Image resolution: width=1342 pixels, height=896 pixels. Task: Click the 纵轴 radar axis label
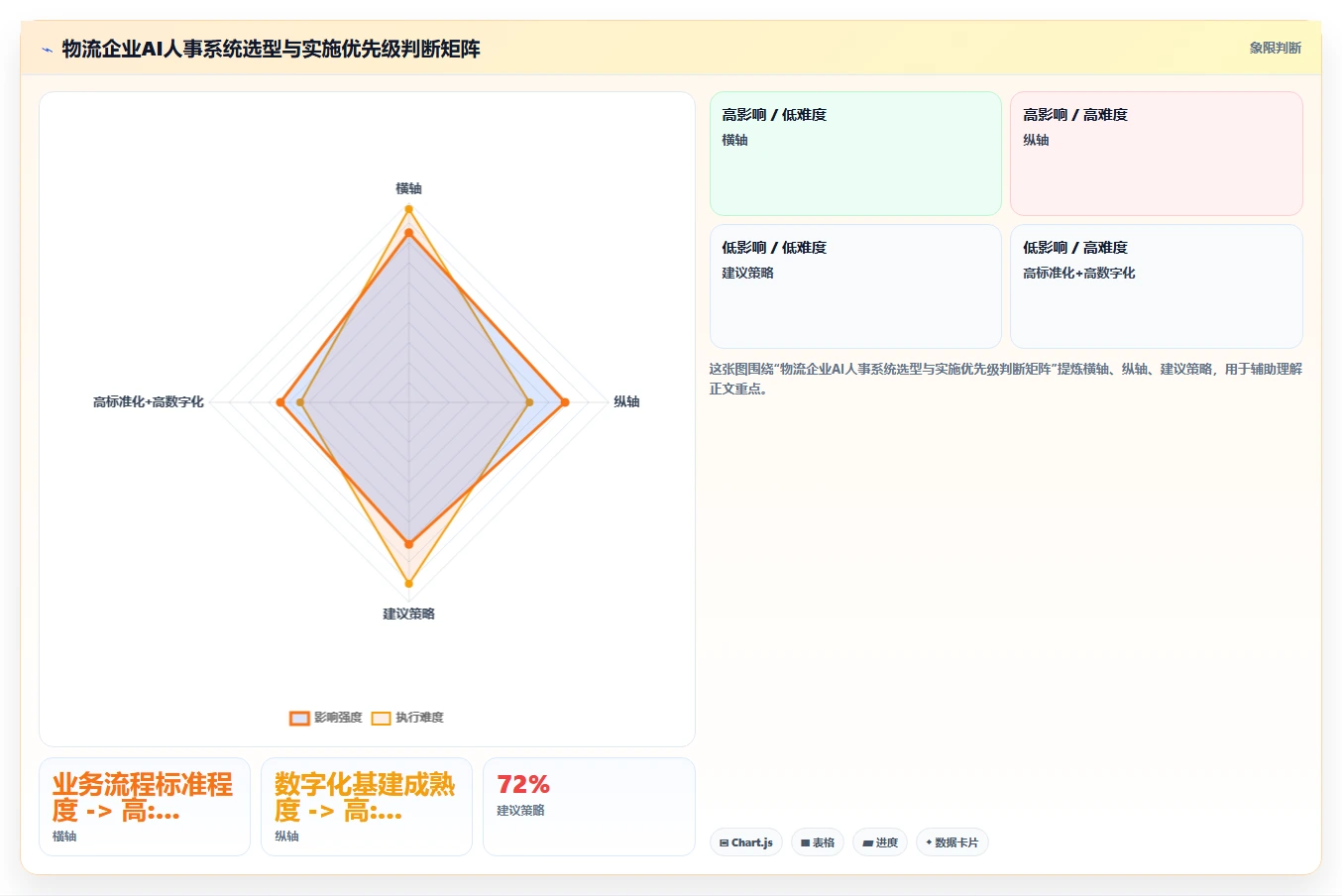[x=626, y=401]
